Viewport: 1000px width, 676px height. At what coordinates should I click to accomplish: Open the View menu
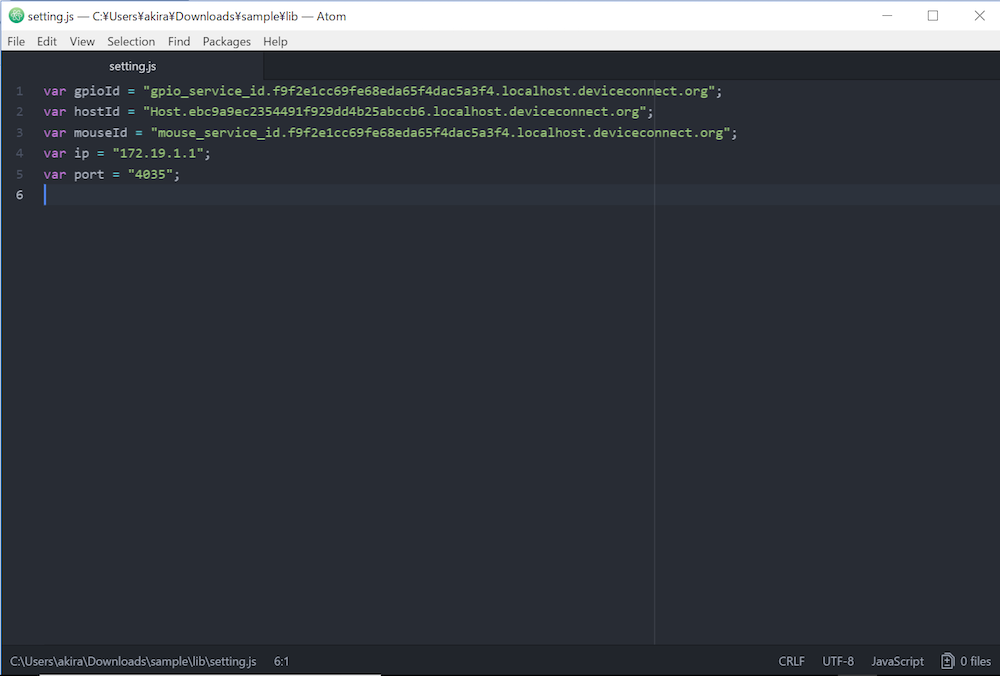click(82, 41)
